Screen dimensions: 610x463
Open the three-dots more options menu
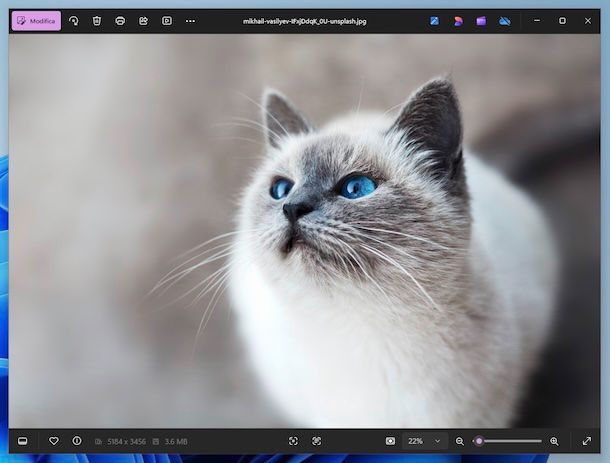click(x=190, y=21)
